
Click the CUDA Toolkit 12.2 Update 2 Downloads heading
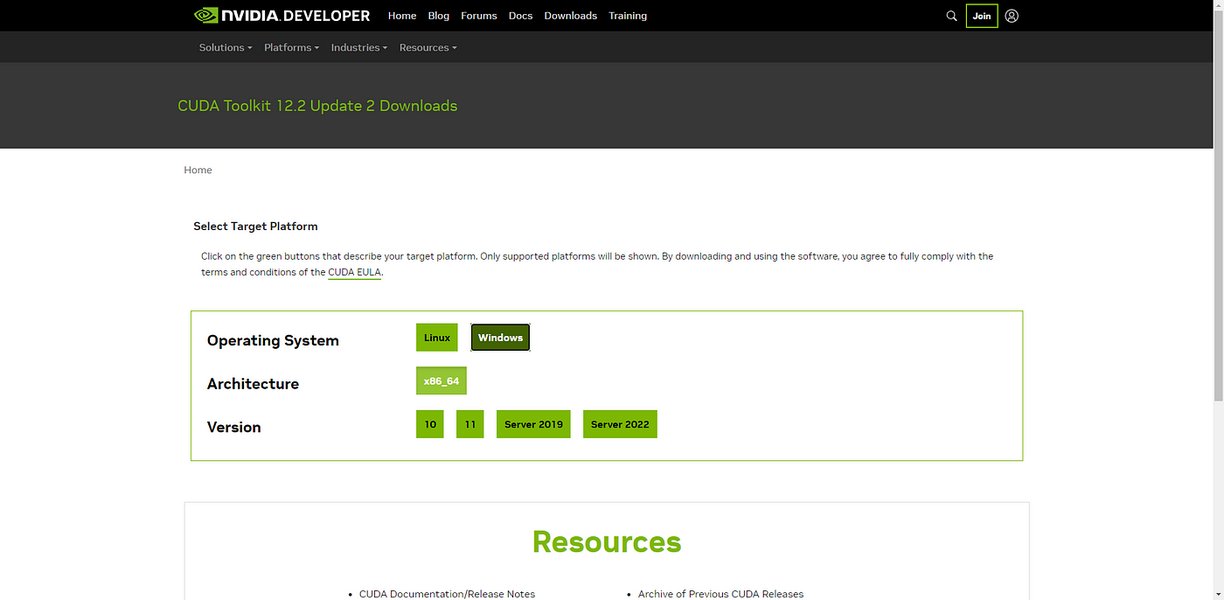[317, 106]
